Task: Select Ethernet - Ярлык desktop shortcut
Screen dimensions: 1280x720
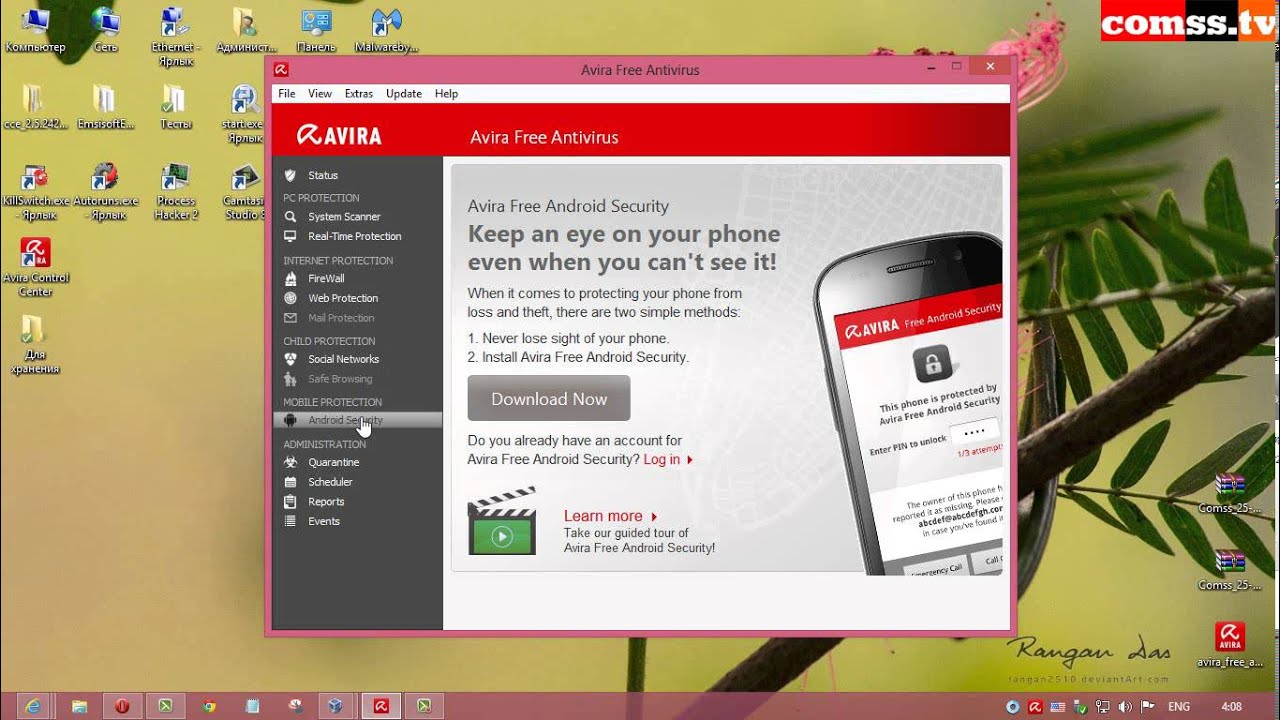Action: pos(175,37)
